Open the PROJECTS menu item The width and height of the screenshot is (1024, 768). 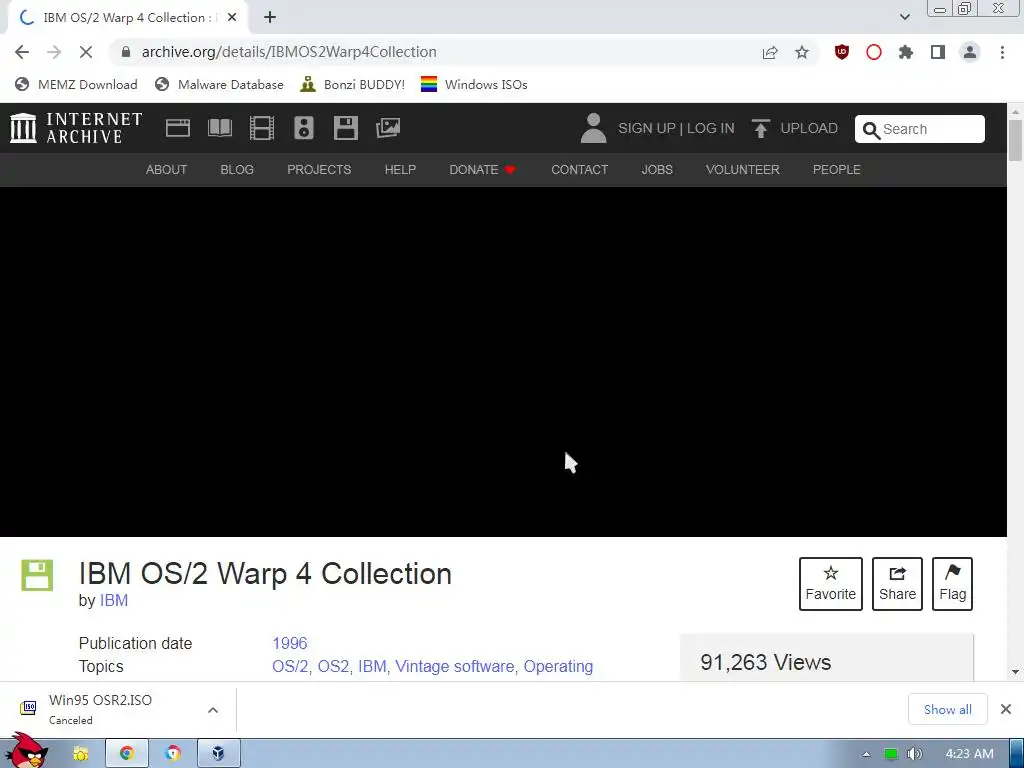coord(319,170)
